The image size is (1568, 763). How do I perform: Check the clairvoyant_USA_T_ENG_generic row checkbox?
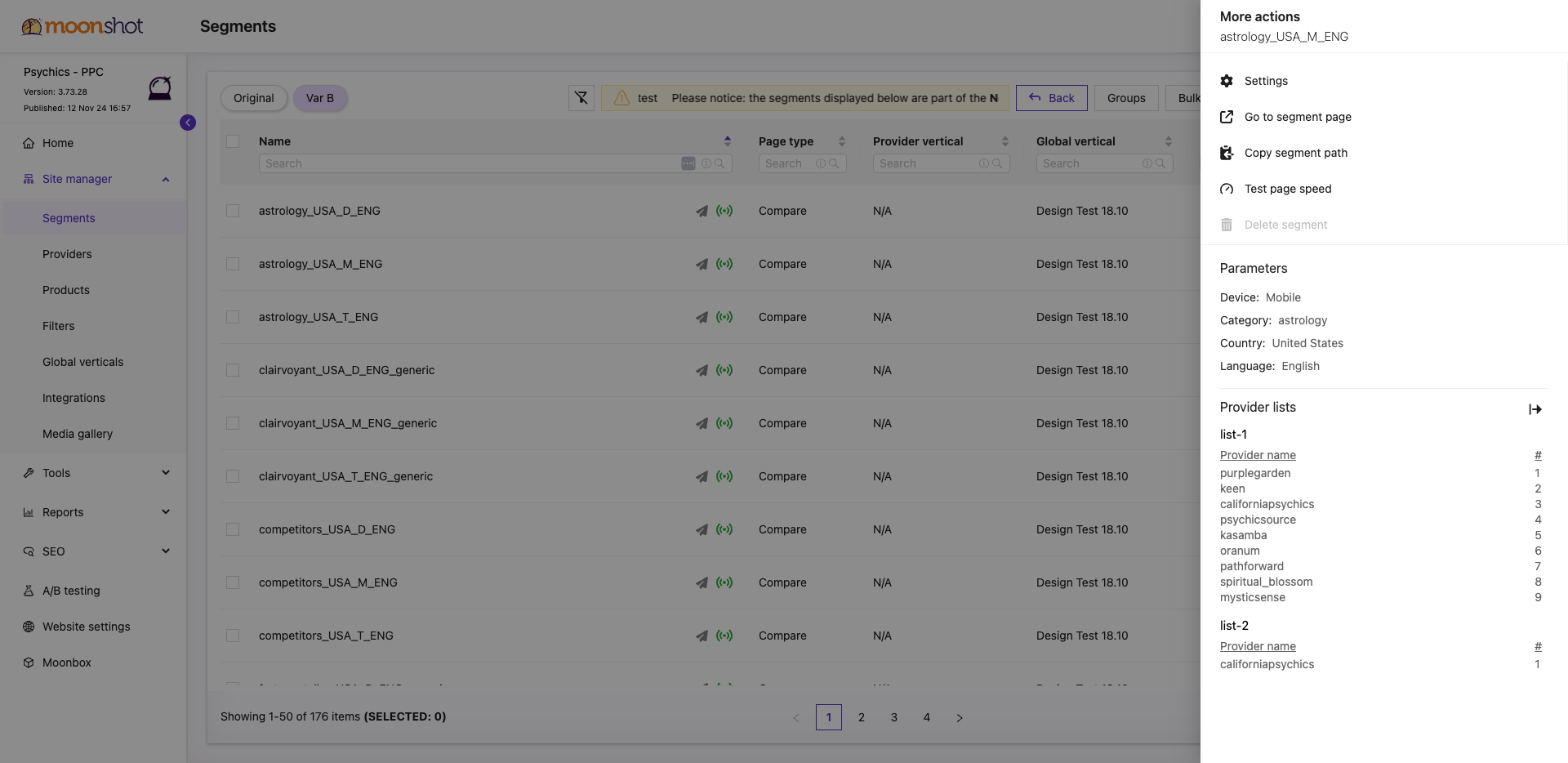(233, 476)
